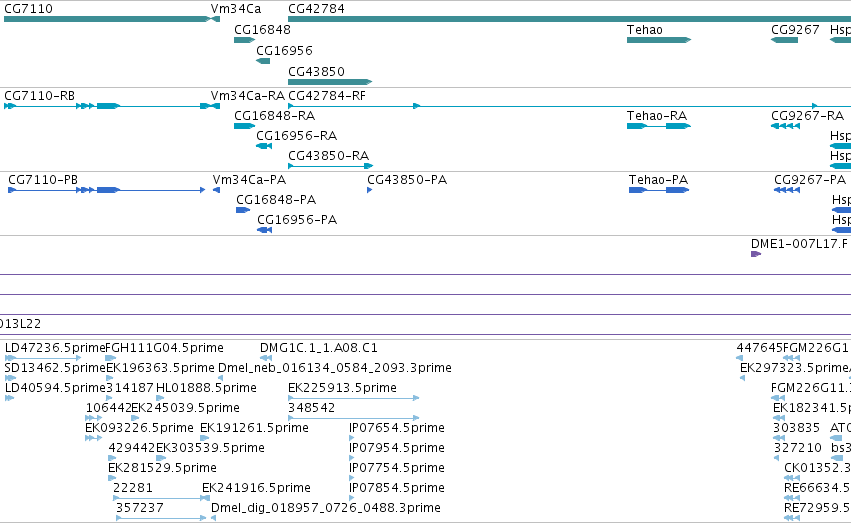This screenshot has height=523, width=851.
Task: Click Dmel_dig_018957_0726_0488.3prime label
Action: 326,508
